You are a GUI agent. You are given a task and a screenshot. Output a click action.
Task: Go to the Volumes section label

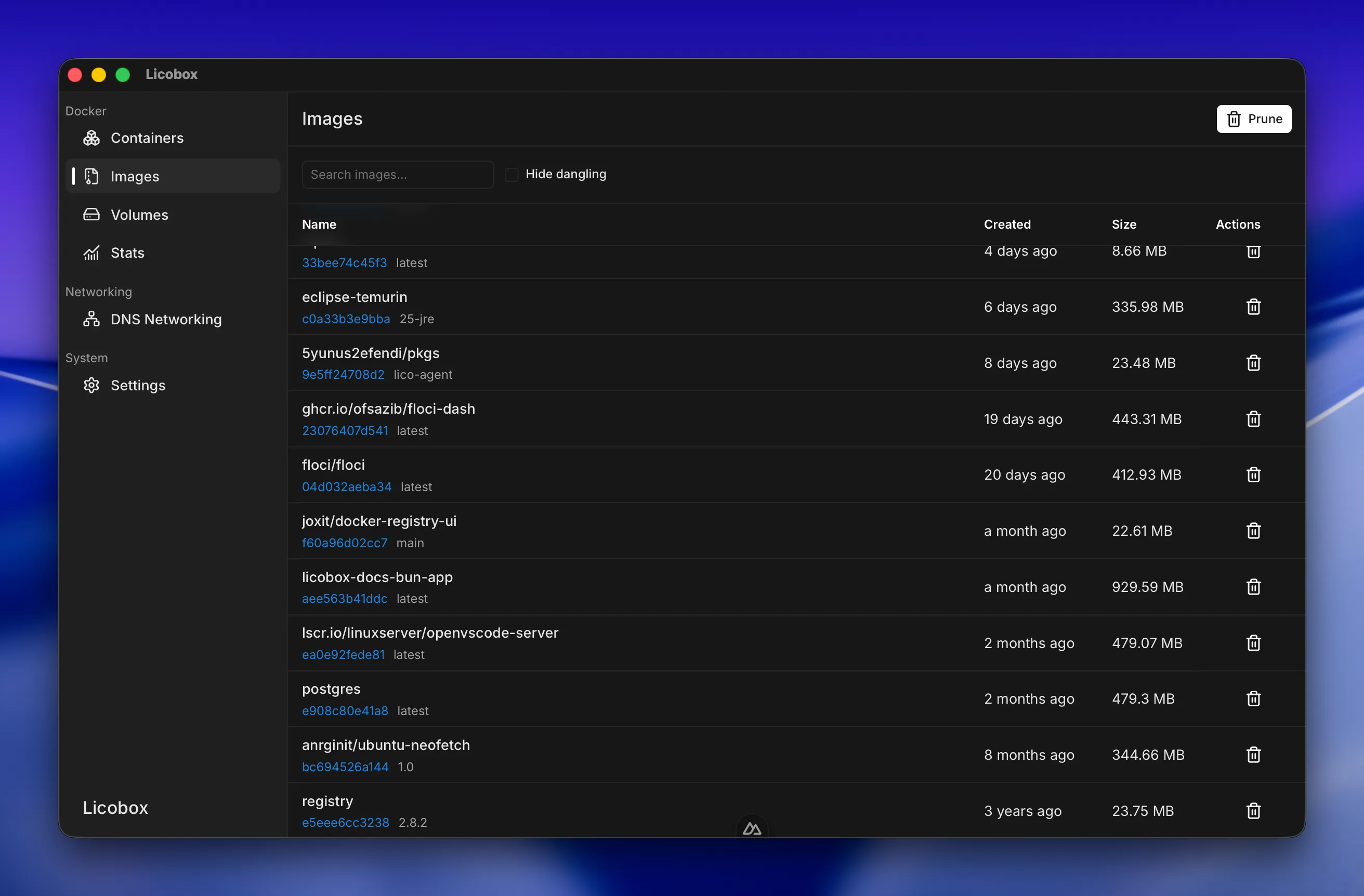pos(139,215)
